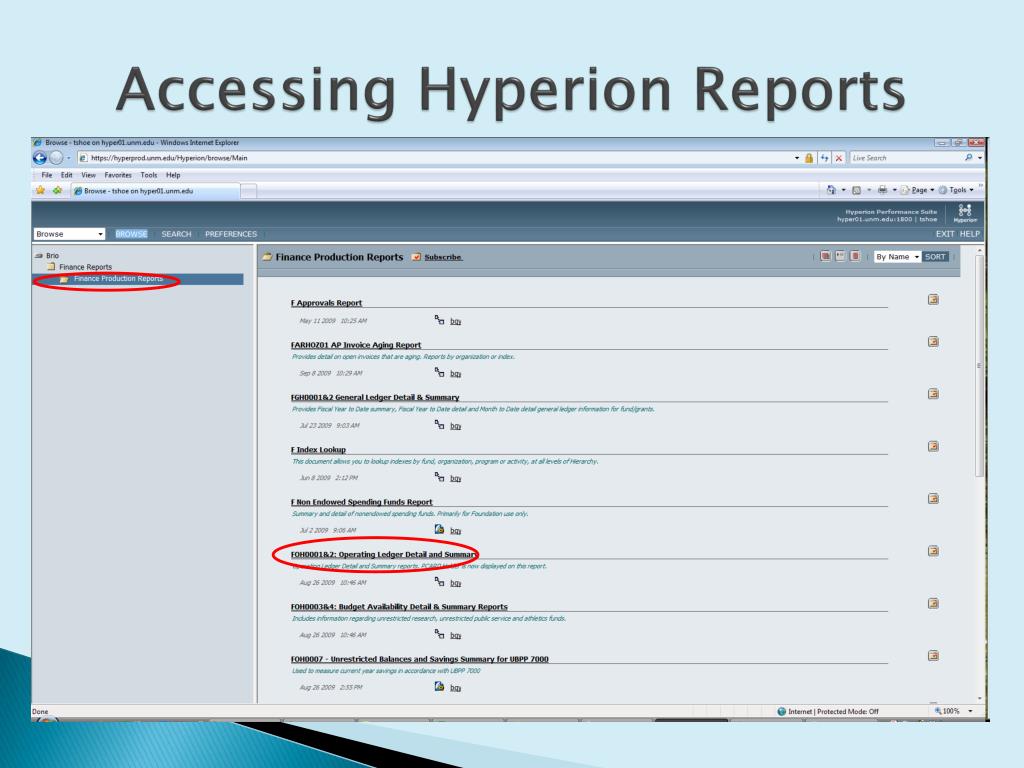Click the red Stop loading icon
This screenshot has width=1024, height=768.
pos(839,158)
